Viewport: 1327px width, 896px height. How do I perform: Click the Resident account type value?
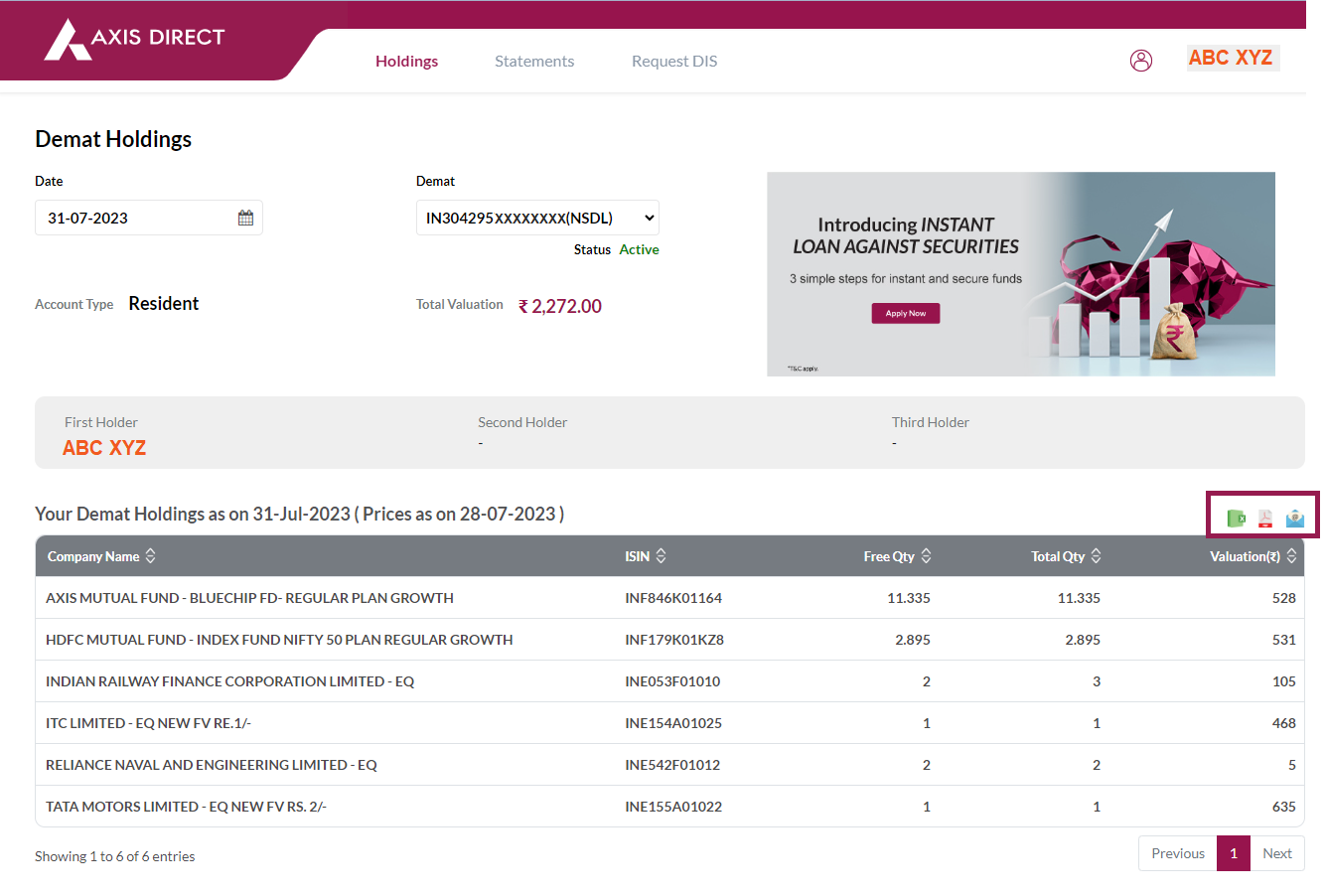pyautogui.click(x=164, y=304)
